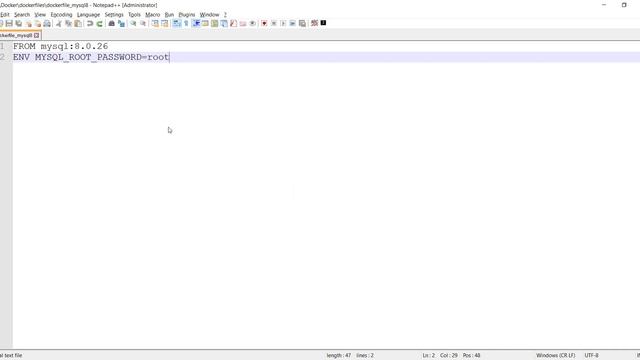Redo with the green arrow icon
640x360 pixels.
pyautogui.click(x=99, y=24)
